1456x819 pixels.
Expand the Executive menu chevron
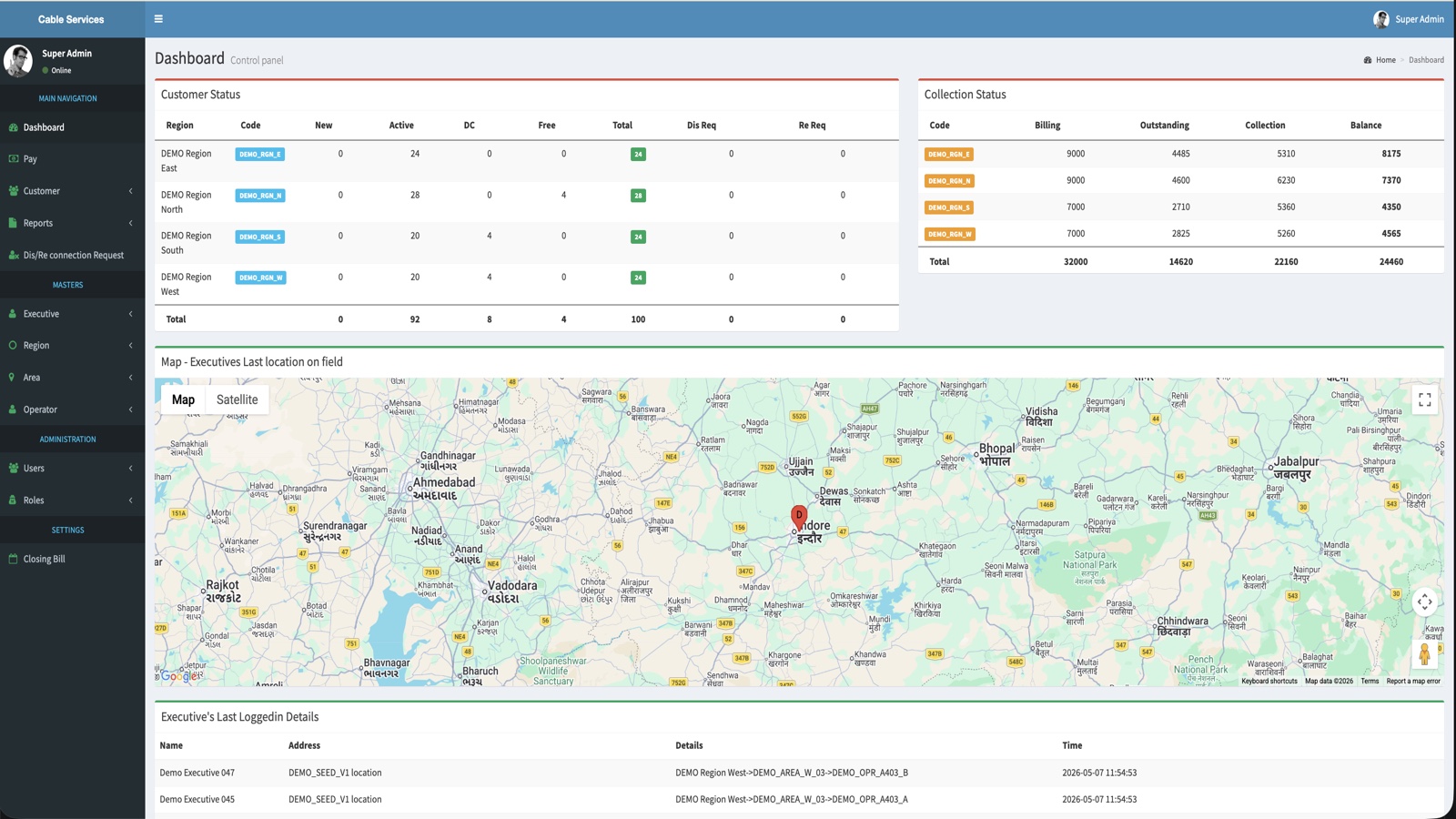coord(131,314)
